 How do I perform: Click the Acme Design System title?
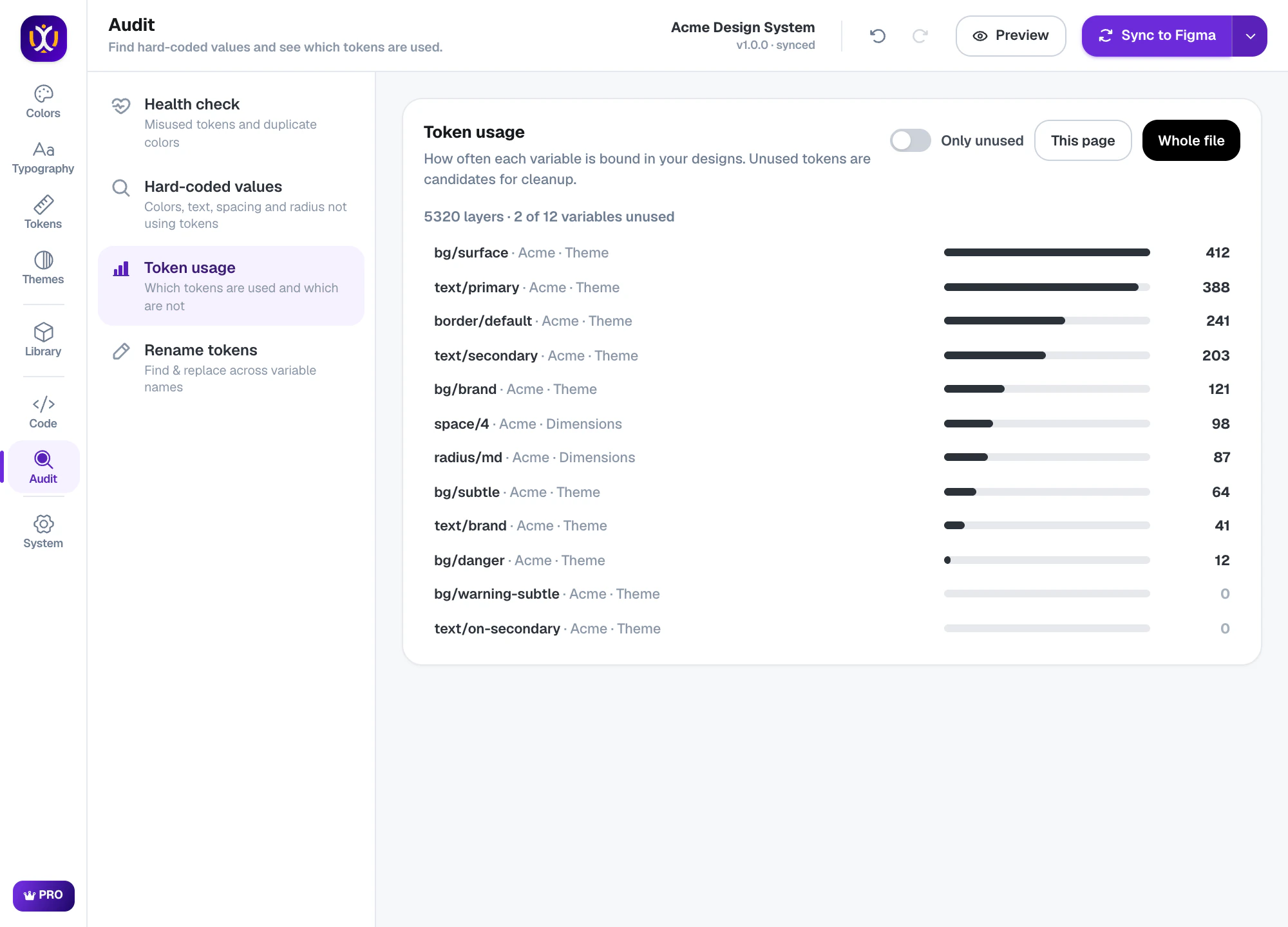coord(743,27)
